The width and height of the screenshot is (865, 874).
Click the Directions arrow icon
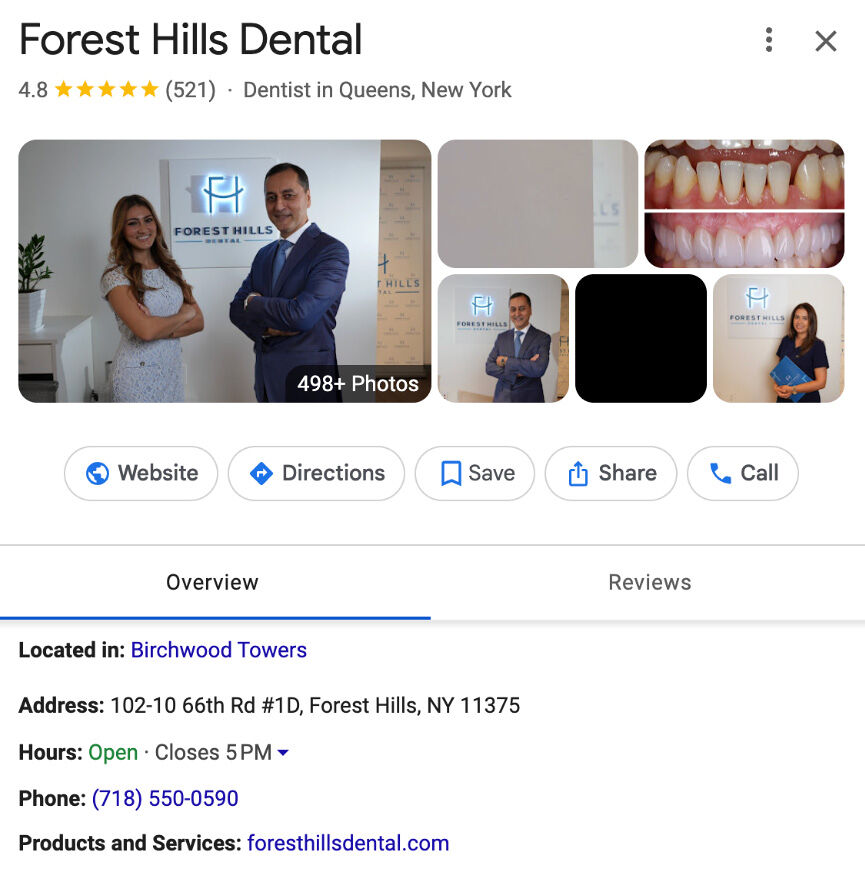click(x=261, y=473)
